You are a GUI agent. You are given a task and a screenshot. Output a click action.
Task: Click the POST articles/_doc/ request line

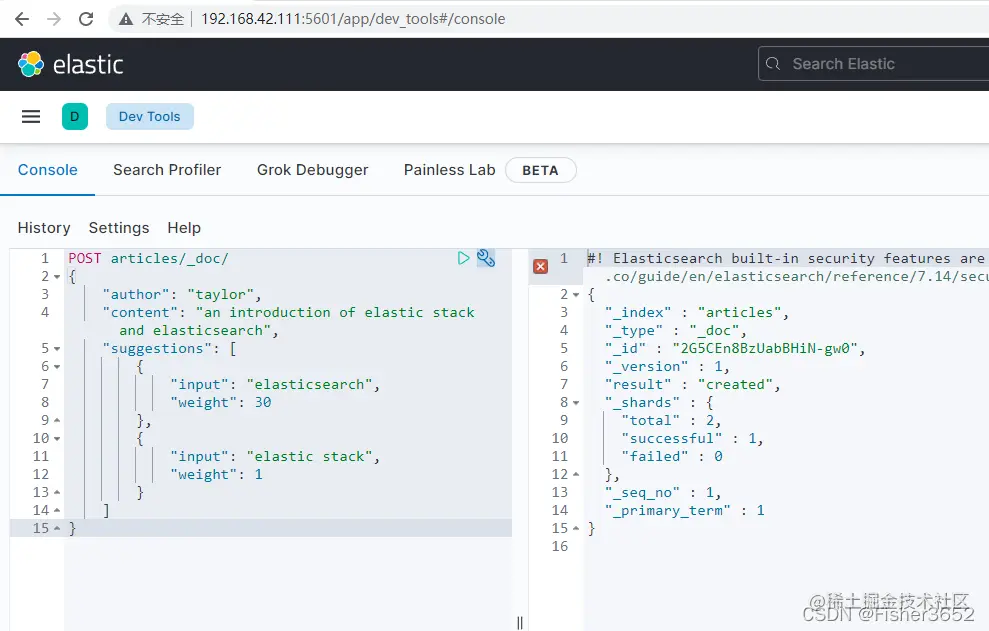point(148,258)
